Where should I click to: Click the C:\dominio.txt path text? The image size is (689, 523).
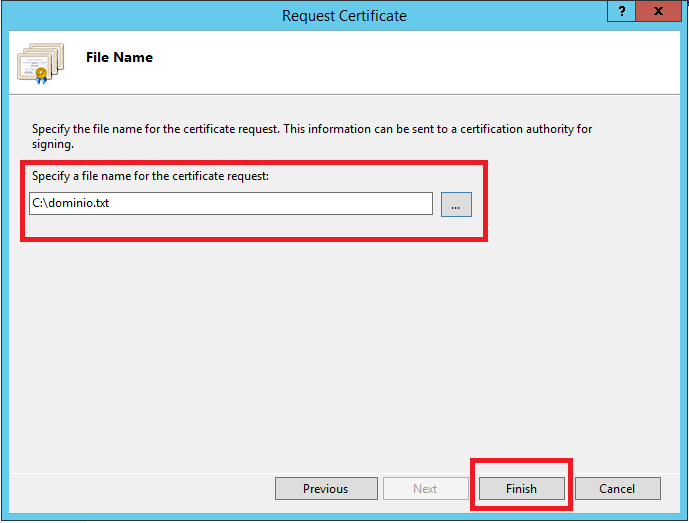tap(70, 204)
